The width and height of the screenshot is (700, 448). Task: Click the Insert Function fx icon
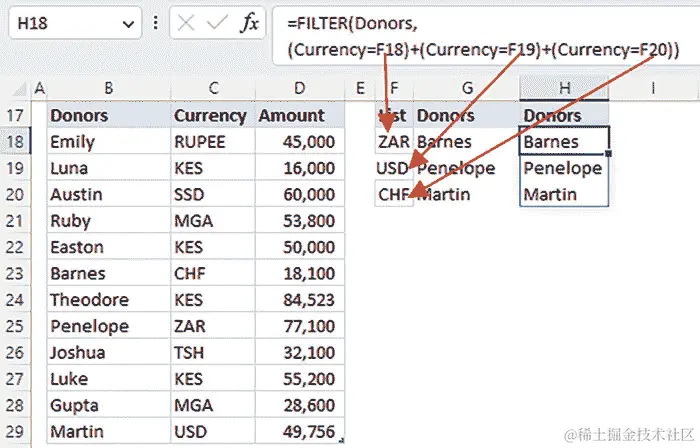click(249, 23)
